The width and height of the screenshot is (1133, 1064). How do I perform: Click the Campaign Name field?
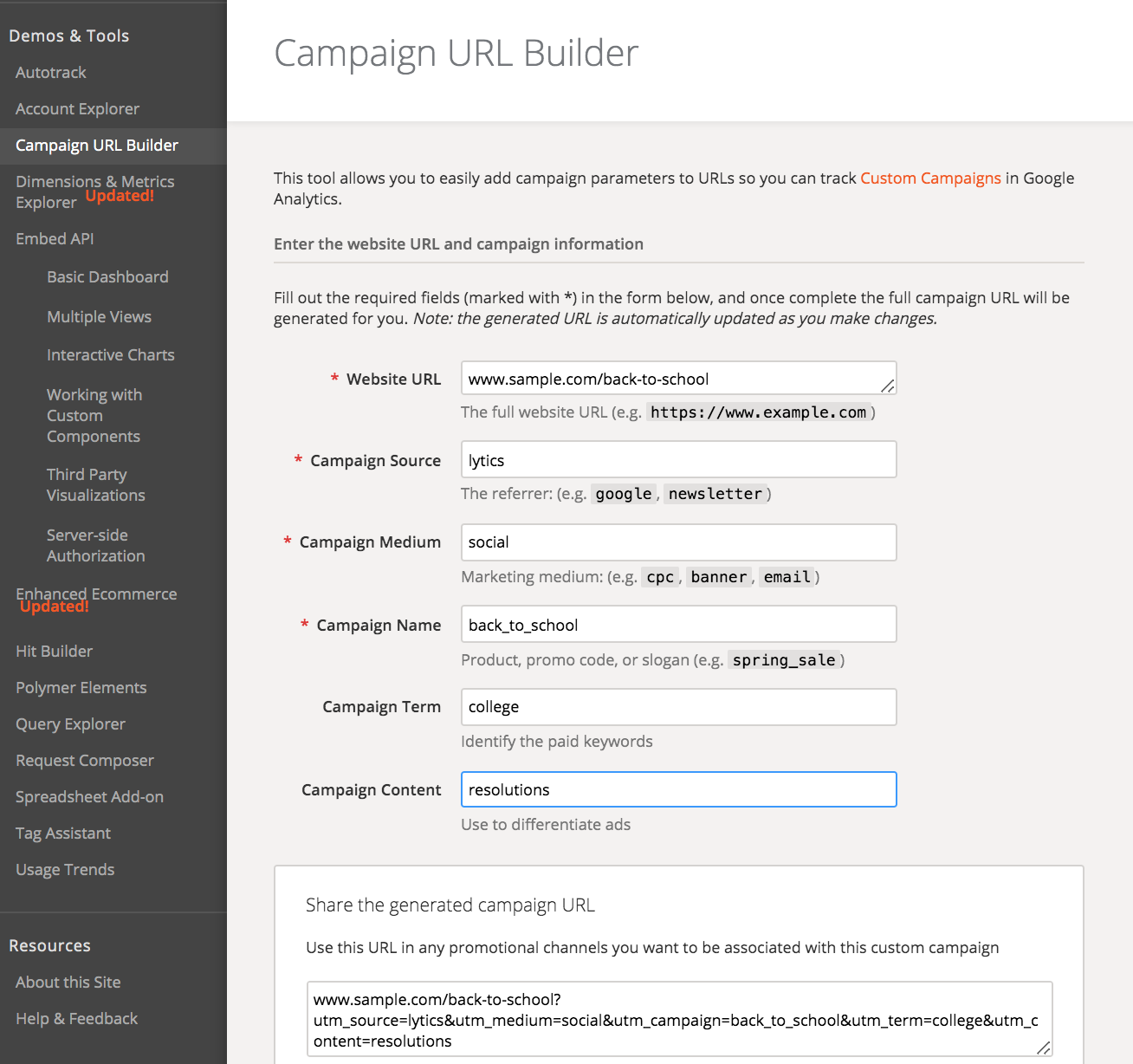click(679, 624)
